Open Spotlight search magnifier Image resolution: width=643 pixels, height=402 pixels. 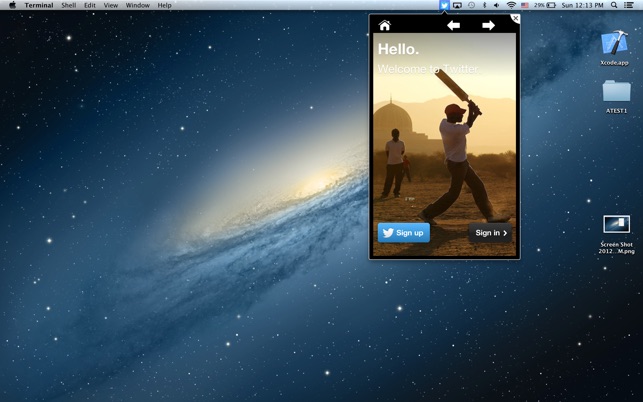coord(614,5)
